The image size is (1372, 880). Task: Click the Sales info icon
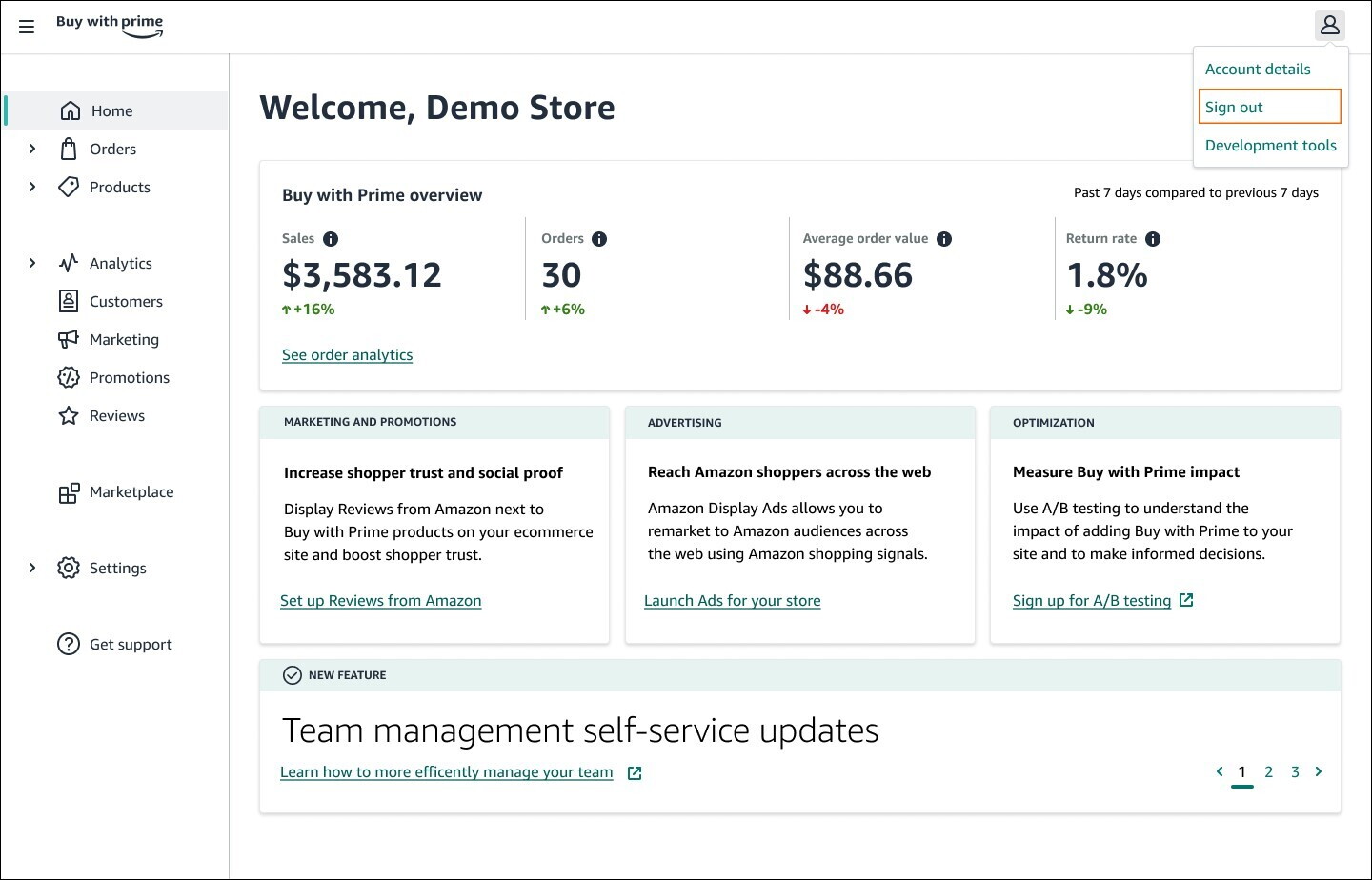coord(331,239)
